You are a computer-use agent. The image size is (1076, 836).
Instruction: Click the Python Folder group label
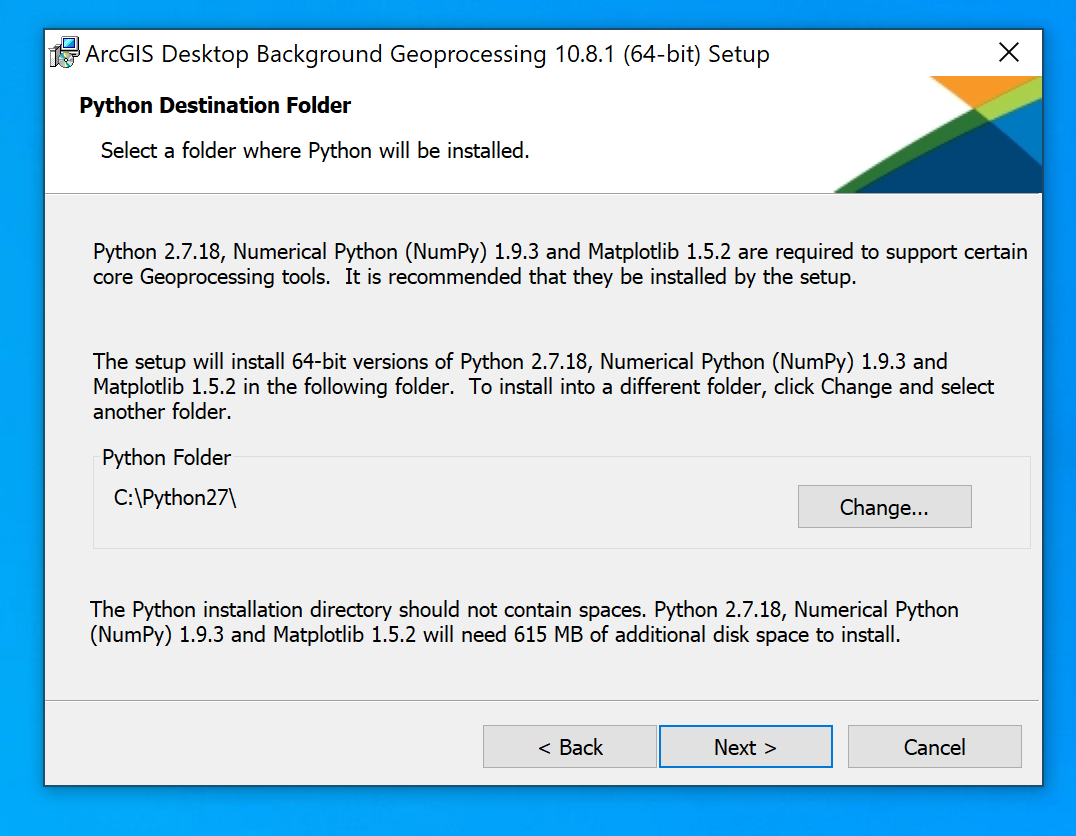[x=166, y=458]
